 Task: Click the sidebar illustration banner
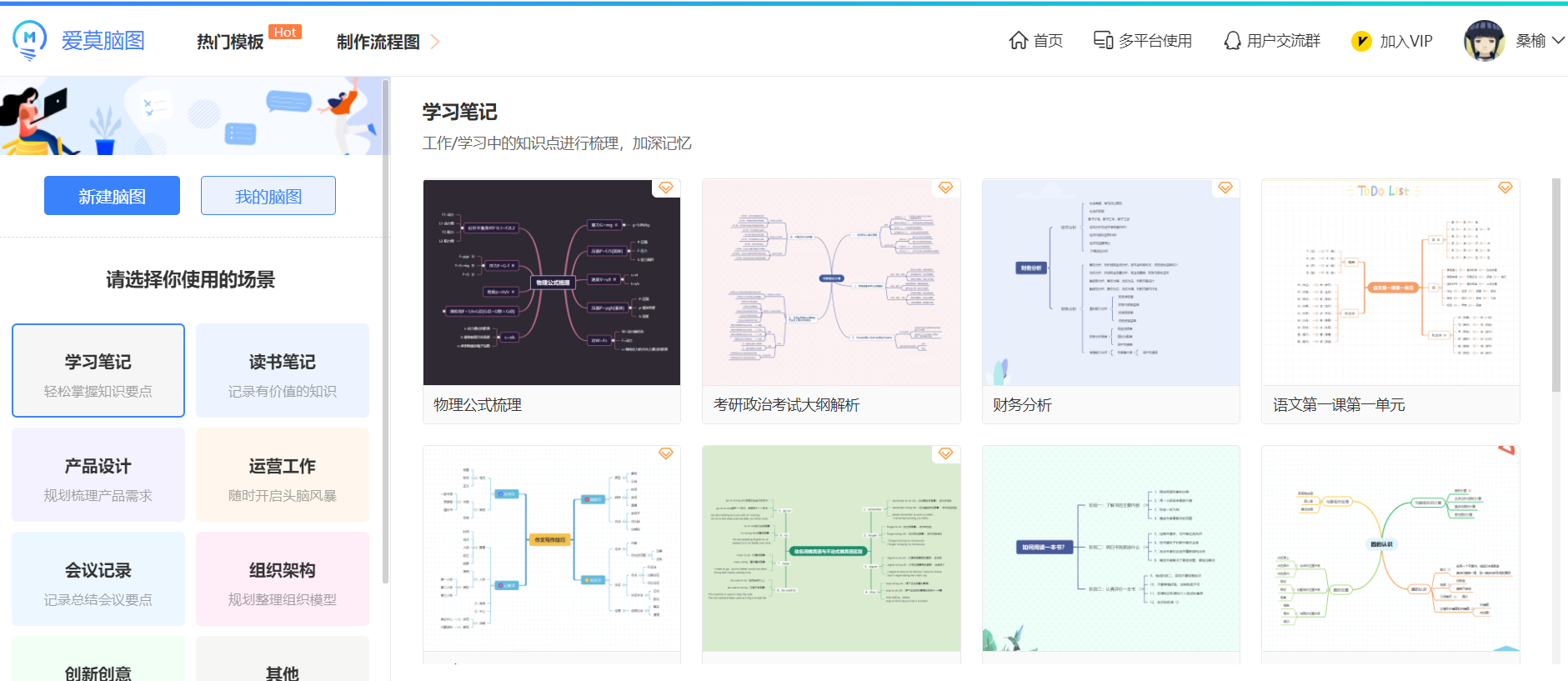[x=191, y=116]
